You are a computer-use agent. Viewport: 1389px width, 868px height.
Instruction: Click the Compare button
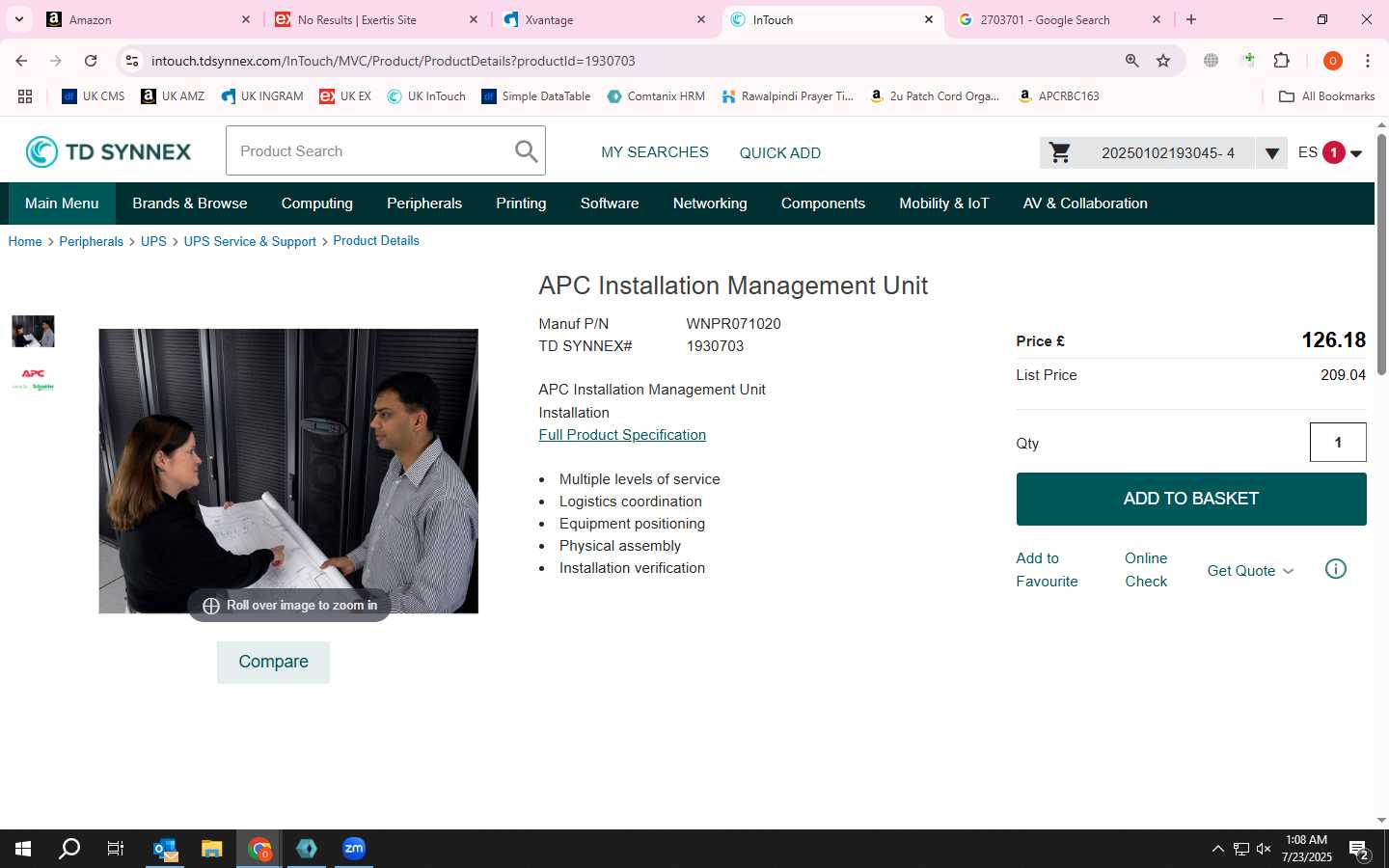(273, 662)
